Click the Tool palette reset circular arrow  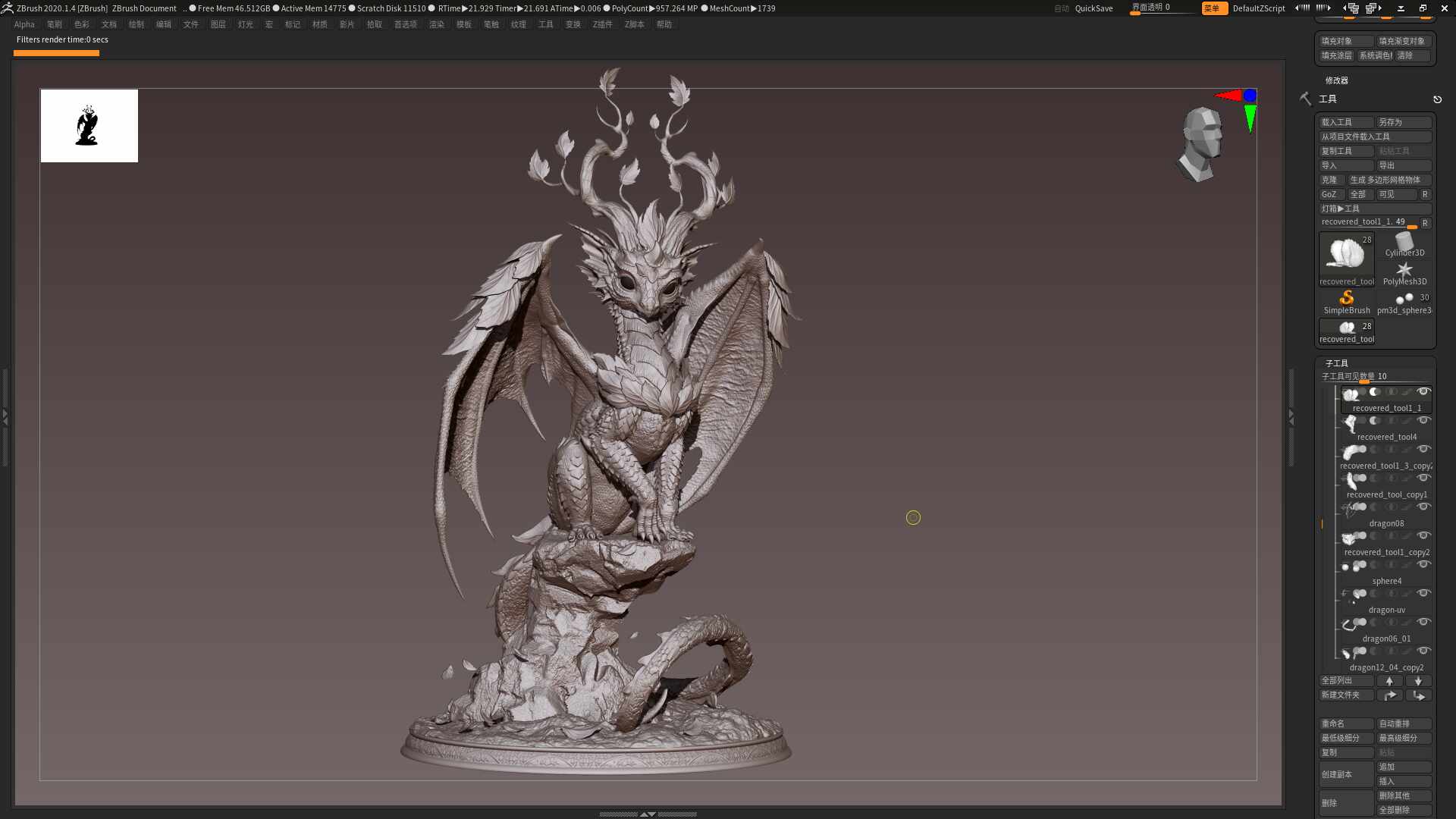(1437, 99)
